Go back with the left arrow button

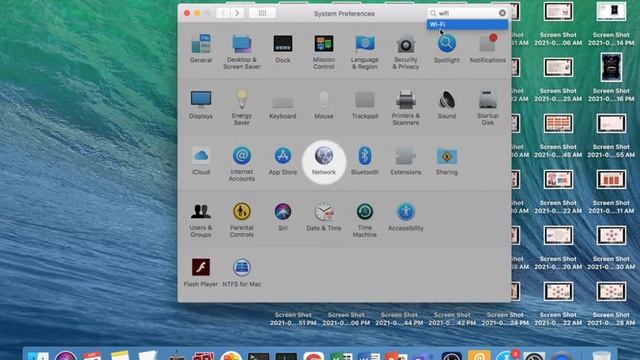223,13
